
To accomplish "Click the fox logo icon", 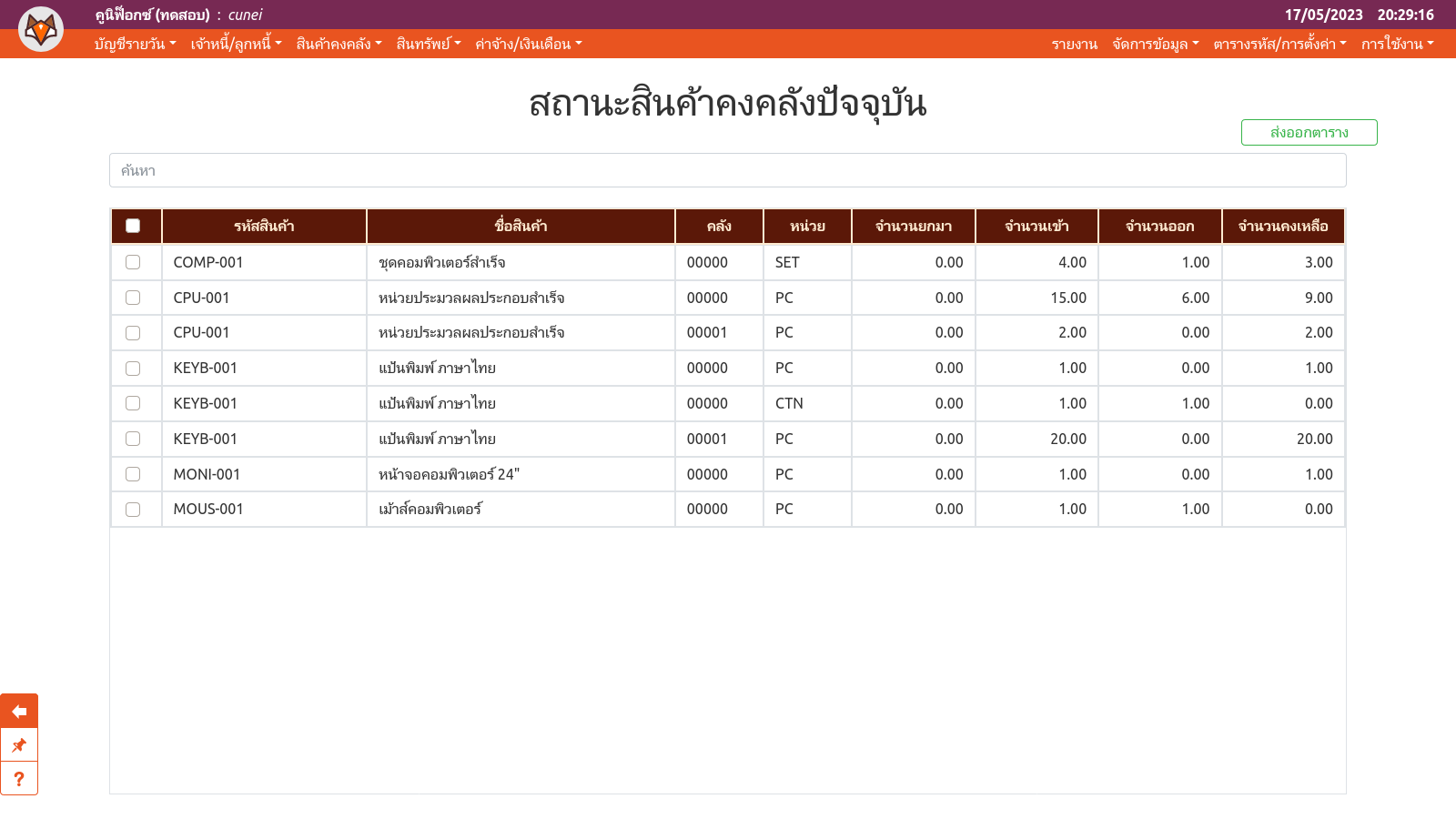I will 41,29.
